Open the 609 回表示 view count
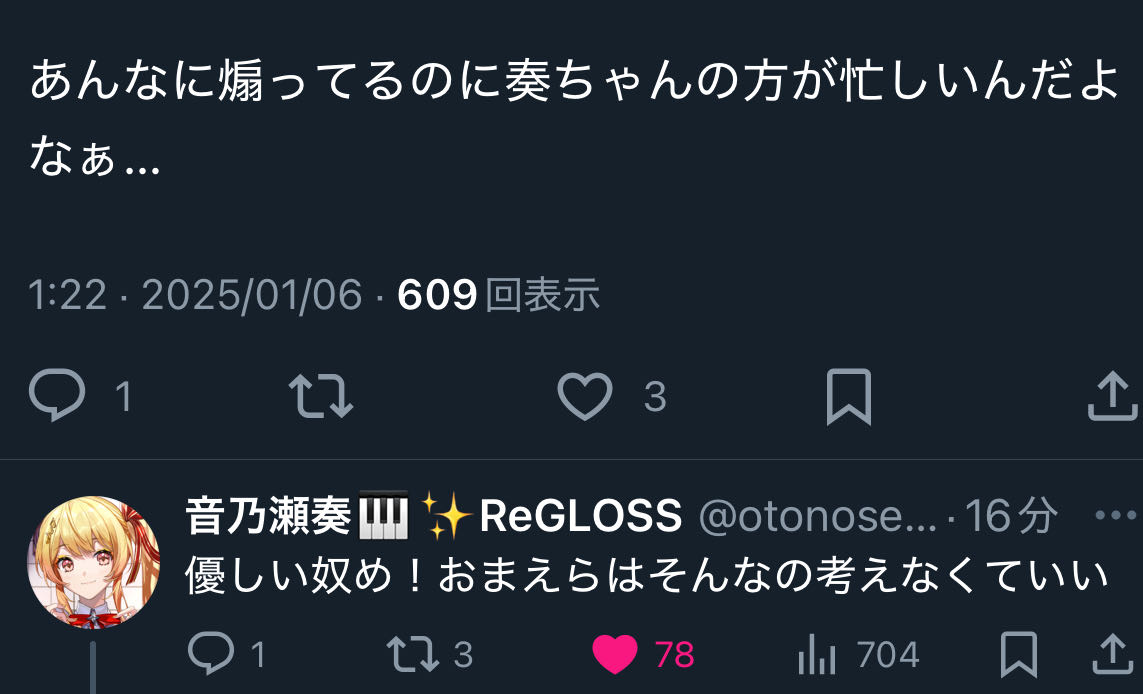This screenshot has width=1143, height=694. 499,295
